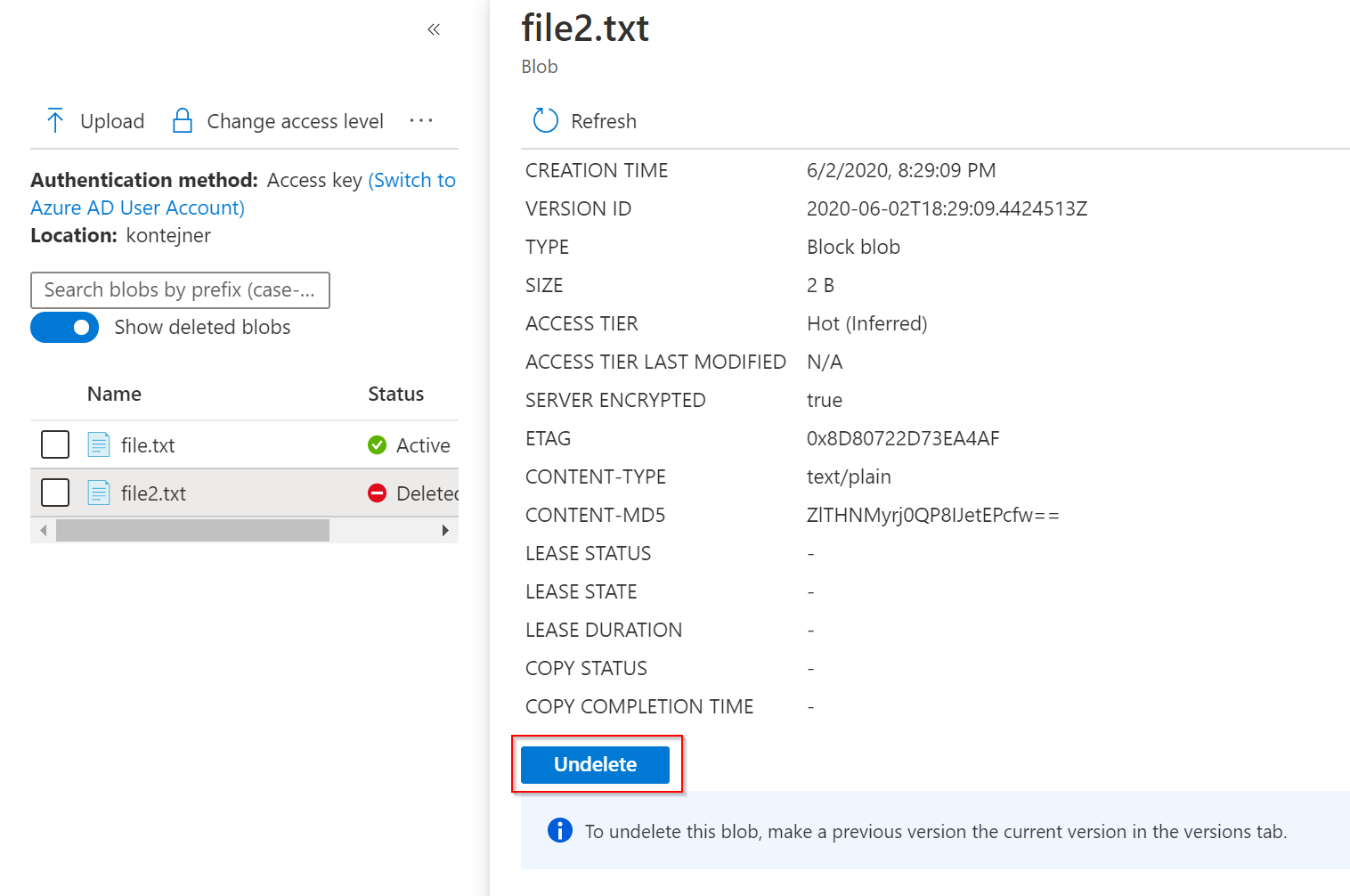The image size is (1350, 896).
Task: Click the Refresh circular arrow icon
Action: [545, 121]
